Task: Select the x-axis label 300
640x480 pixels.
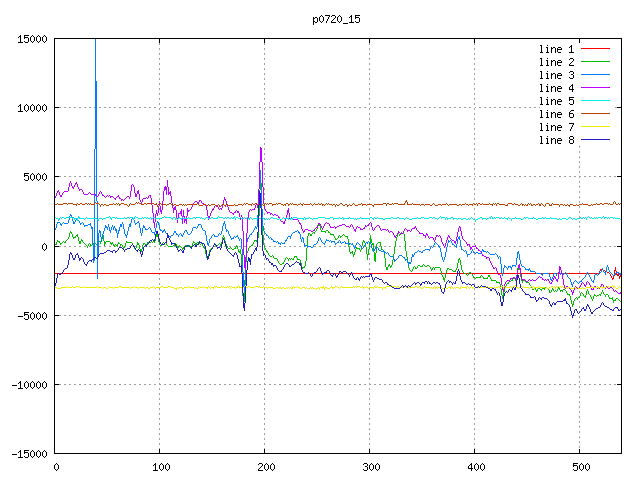Action: click(x=371, y=467)
